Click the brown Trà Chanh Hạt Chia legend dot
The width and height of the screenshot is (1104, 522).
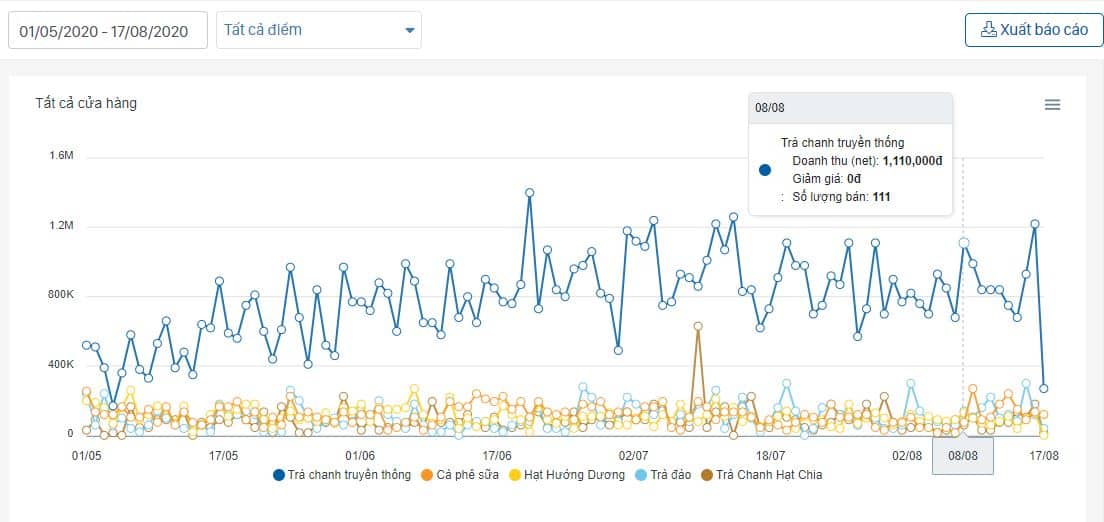709,475
